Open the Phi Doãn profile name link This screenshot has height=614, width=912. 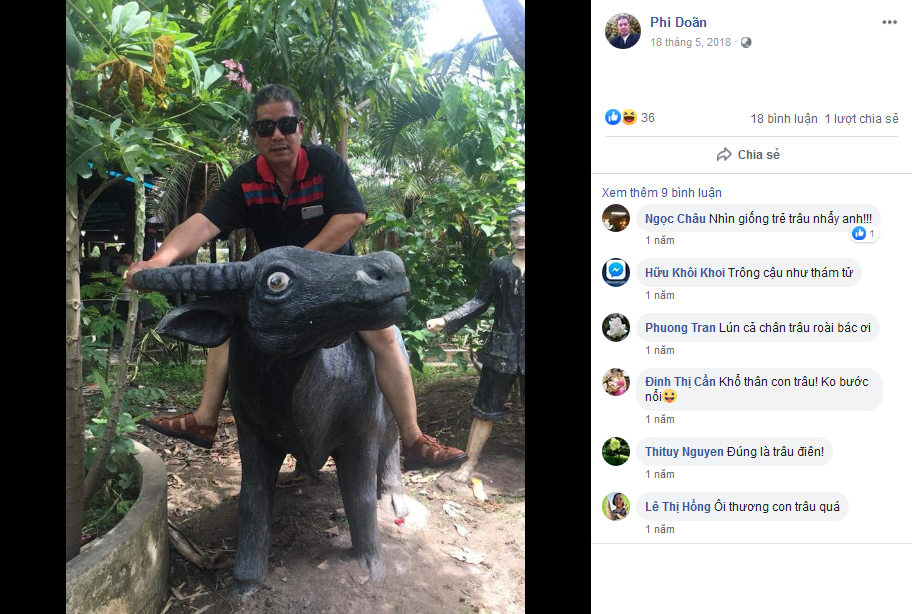[678, 22]
